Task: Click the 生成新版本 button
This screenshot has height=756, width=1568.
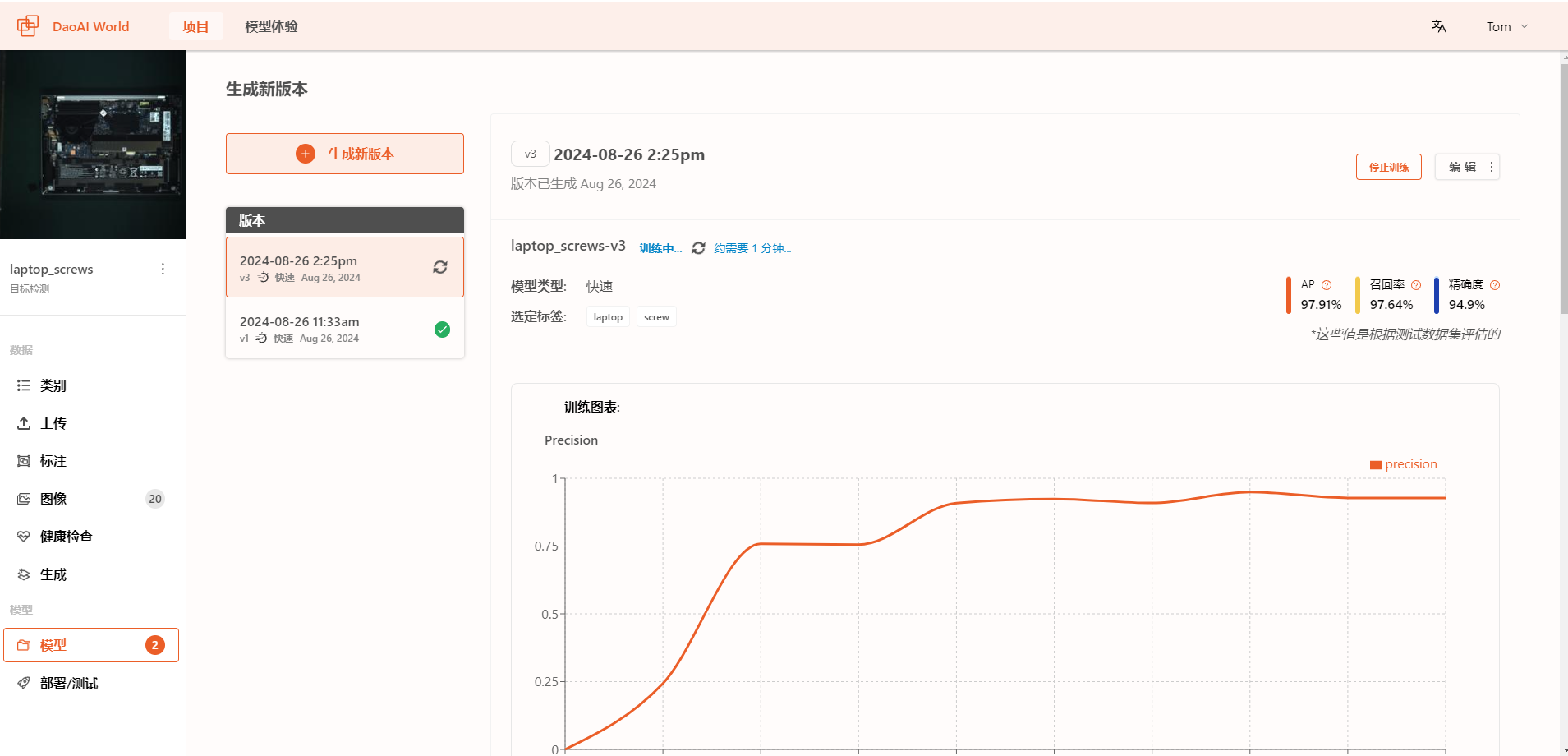Action: 345,154
